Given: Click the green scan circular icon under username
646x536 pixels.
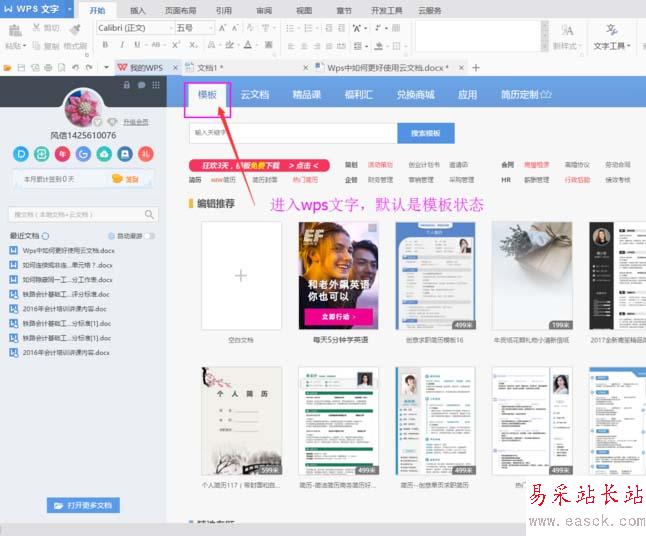Looking at the screenshot, I should 42,154.
